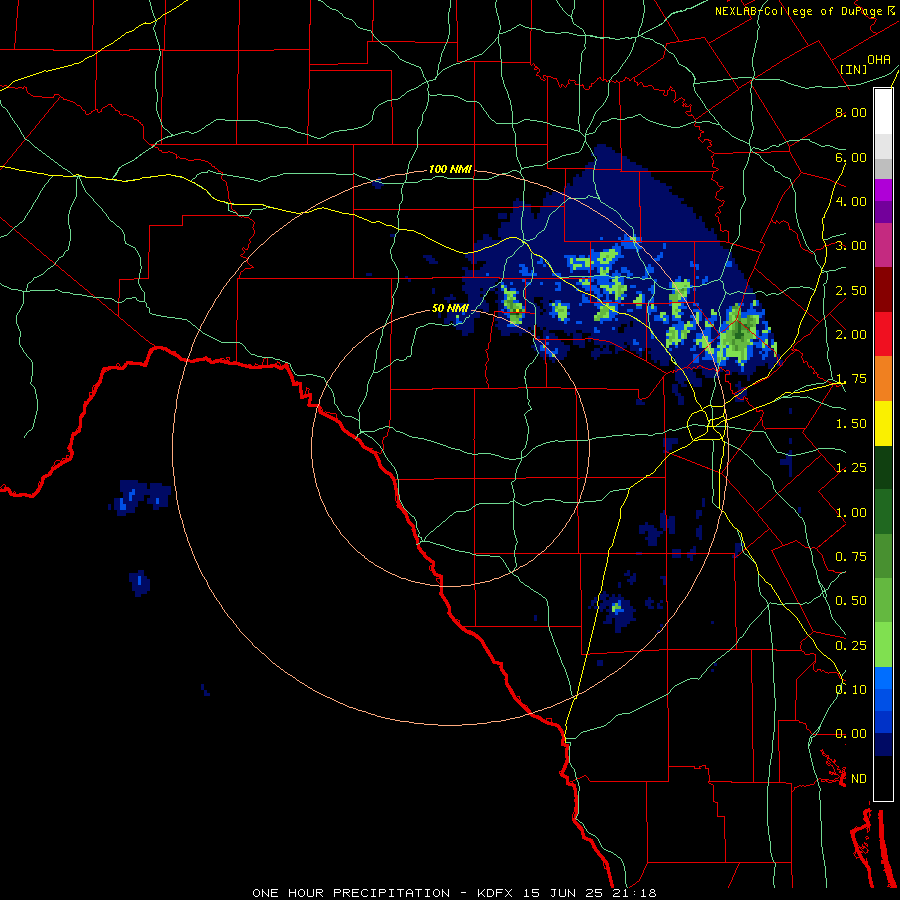900x900 pixels.
Task: Click the "0.25" legend label
Action: click(x=851, y=646)
